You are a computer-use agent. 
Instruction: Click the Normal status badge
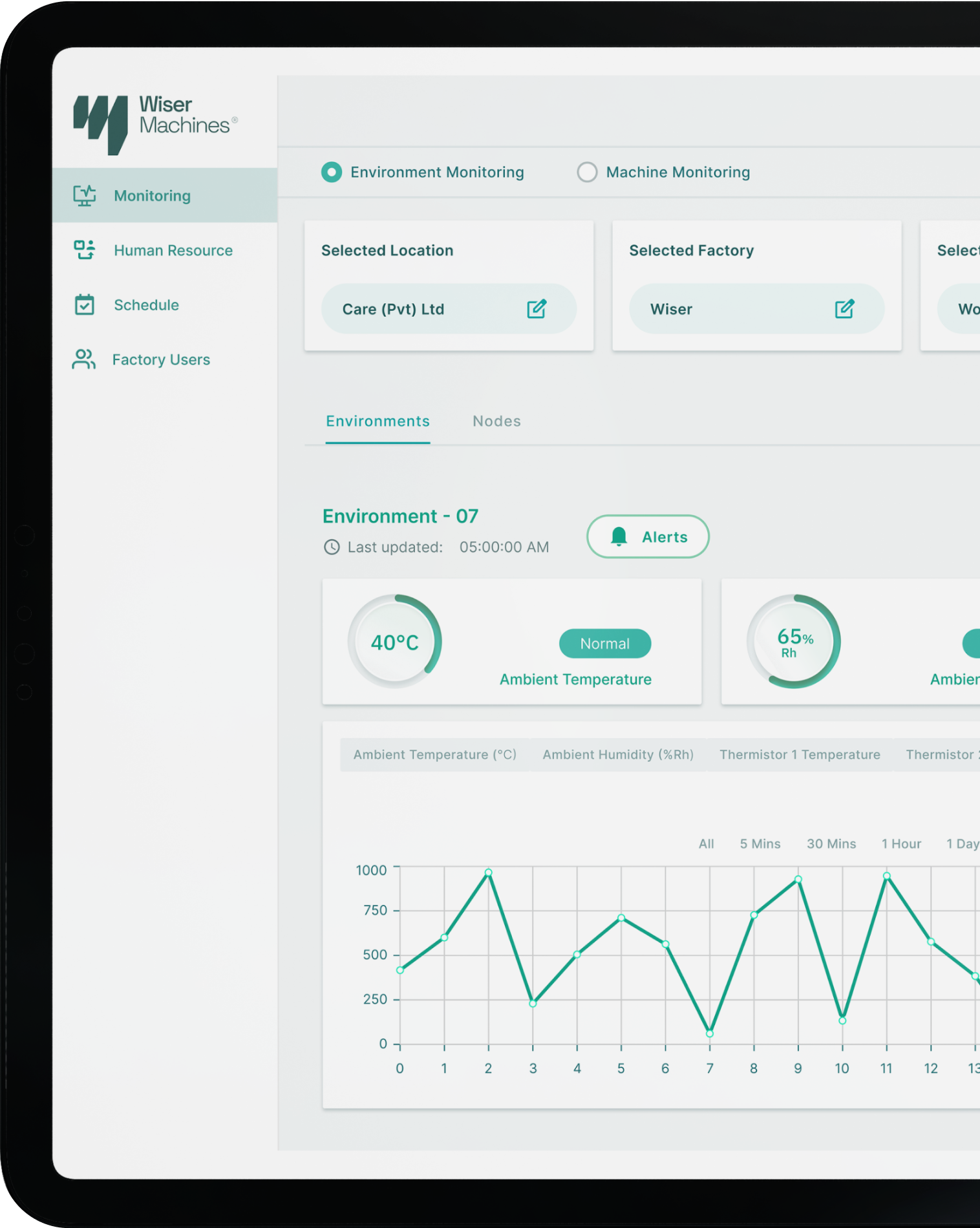pos(604,644)
